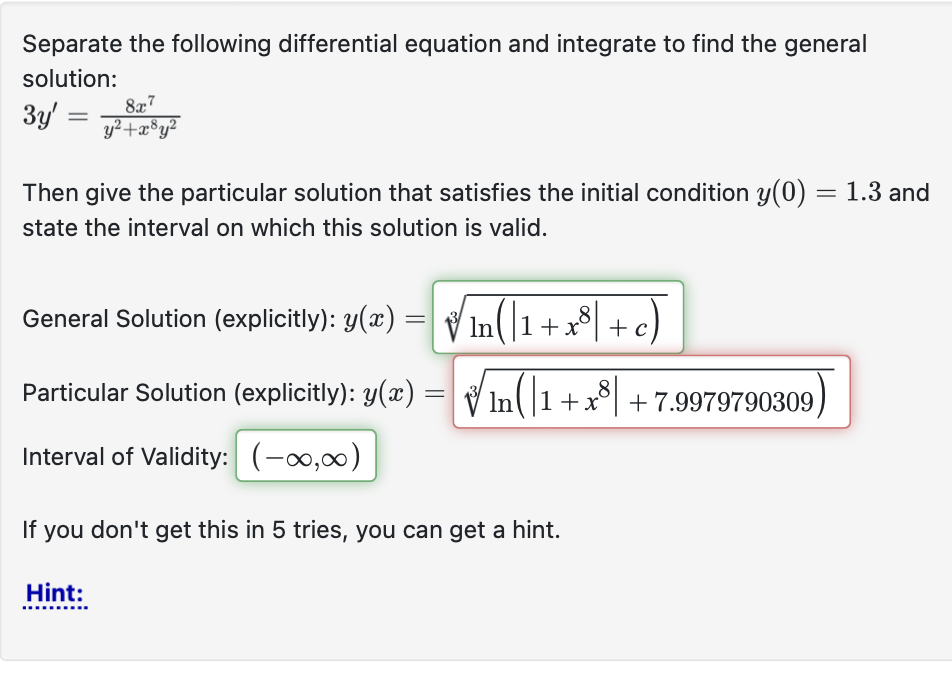Click the green border of the general solution
The height and width of the screenshot is (680, 952).
coord(556,285)
